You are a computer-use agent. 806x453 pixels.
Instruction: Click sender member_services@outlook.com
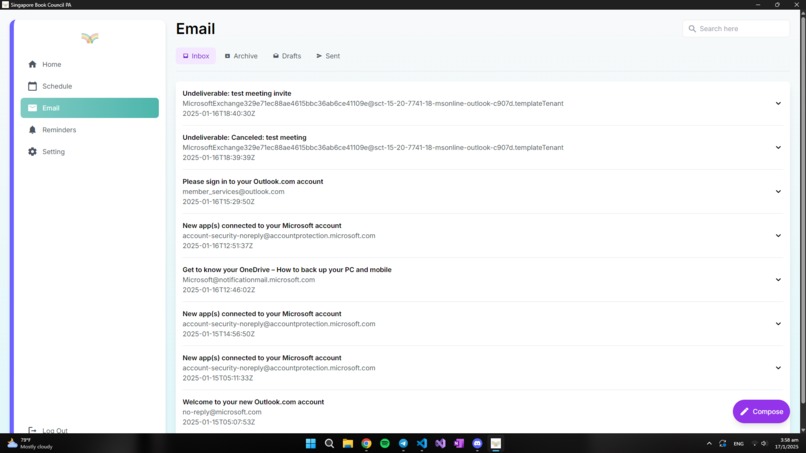tap(233, 192)
